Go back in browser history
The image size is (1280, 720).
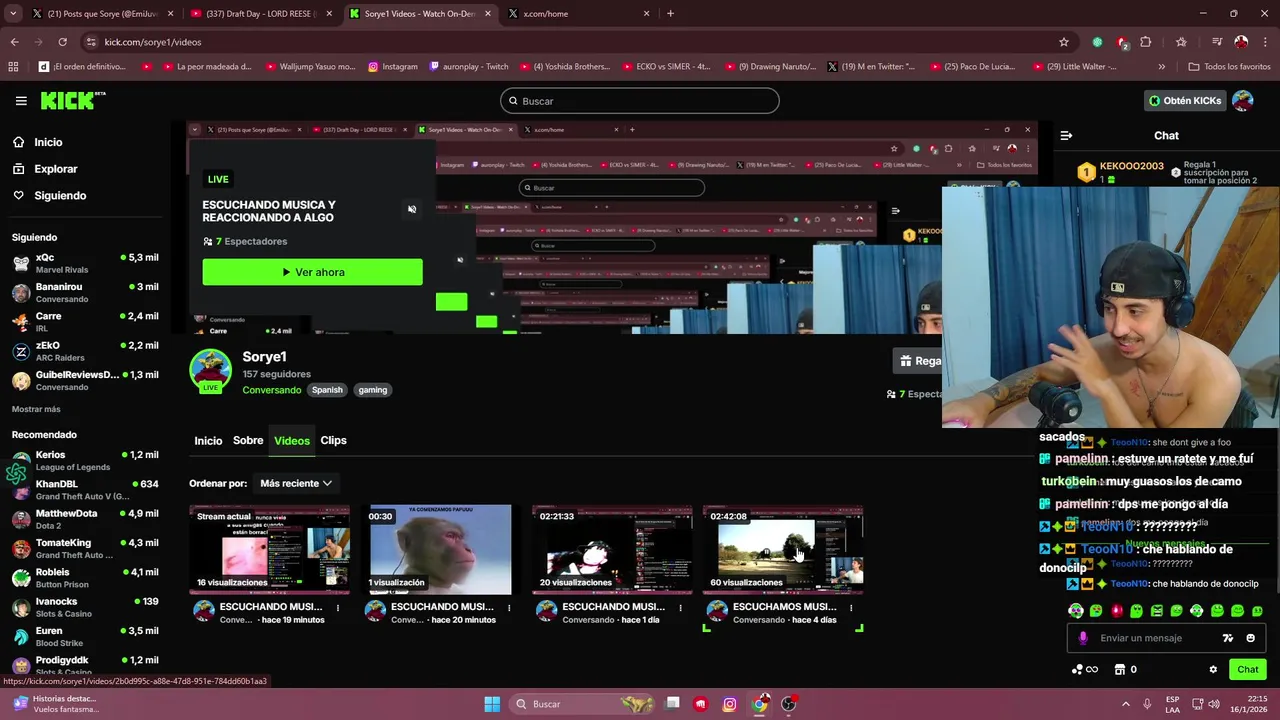point(14,42)
